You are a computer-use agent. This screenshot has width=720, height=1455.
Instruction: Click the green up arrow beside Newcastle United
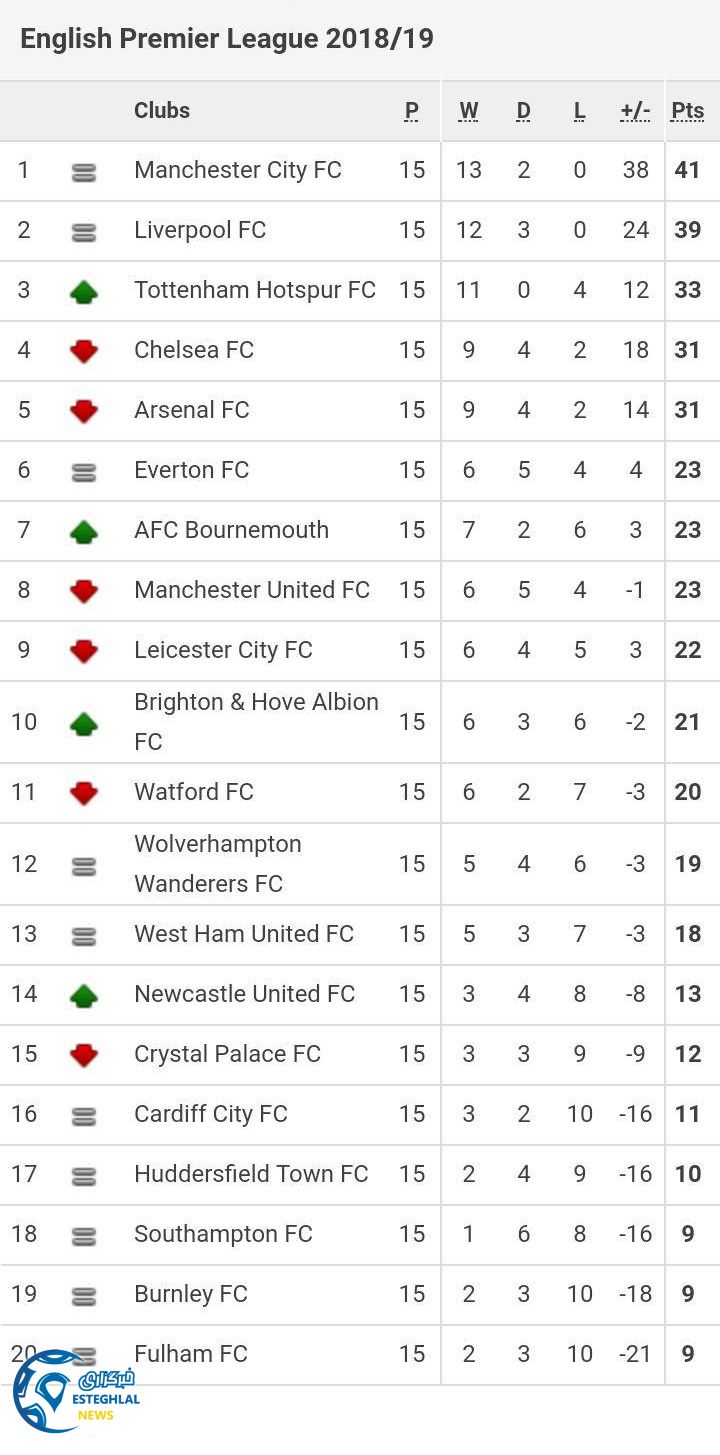(84, 995)
